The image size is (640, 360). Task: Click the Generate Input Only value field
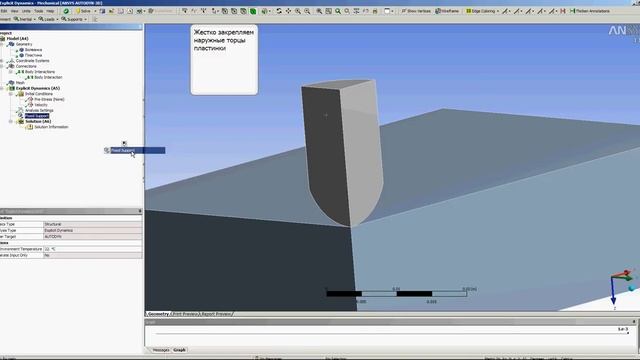tap(93, 255)
